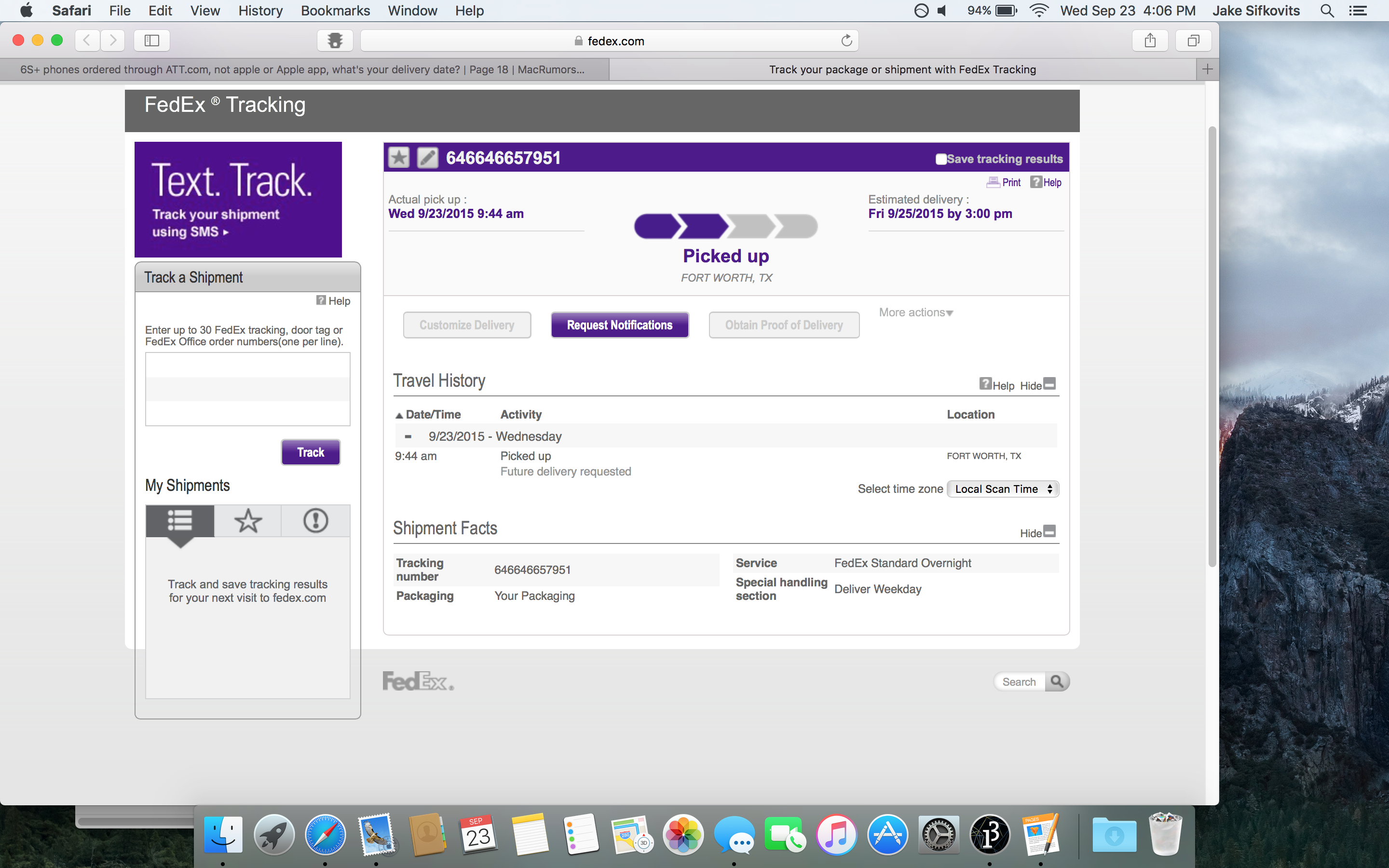
Task: Open Photos from the Dock
Action: point(683,834)
